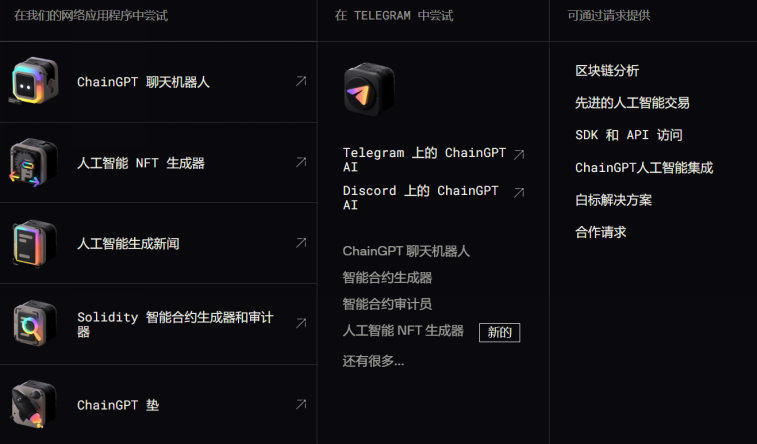The image size is (757, 444).
Task: Open the Telegram 上的 ChainGPT AI link
Action: [424, 160]
